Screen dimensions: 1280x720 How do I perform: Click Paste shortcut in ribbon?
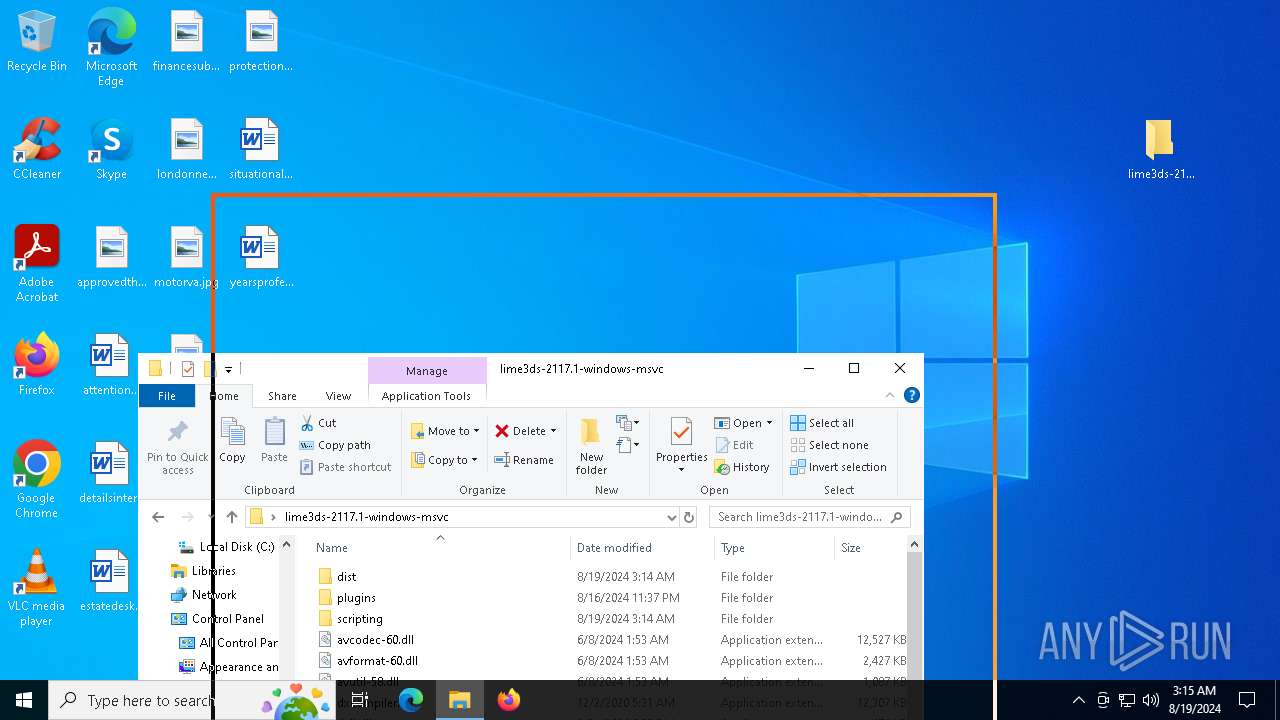click(345, 467)
